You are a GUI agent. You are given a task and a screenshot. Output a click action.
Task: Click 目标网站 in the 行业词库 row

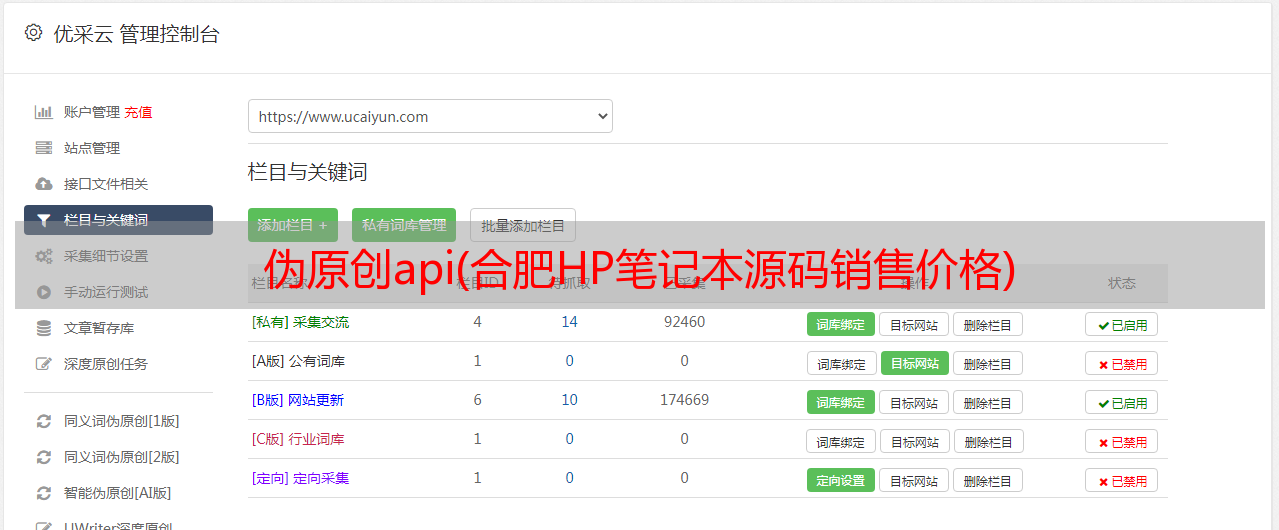coord(915,441)
